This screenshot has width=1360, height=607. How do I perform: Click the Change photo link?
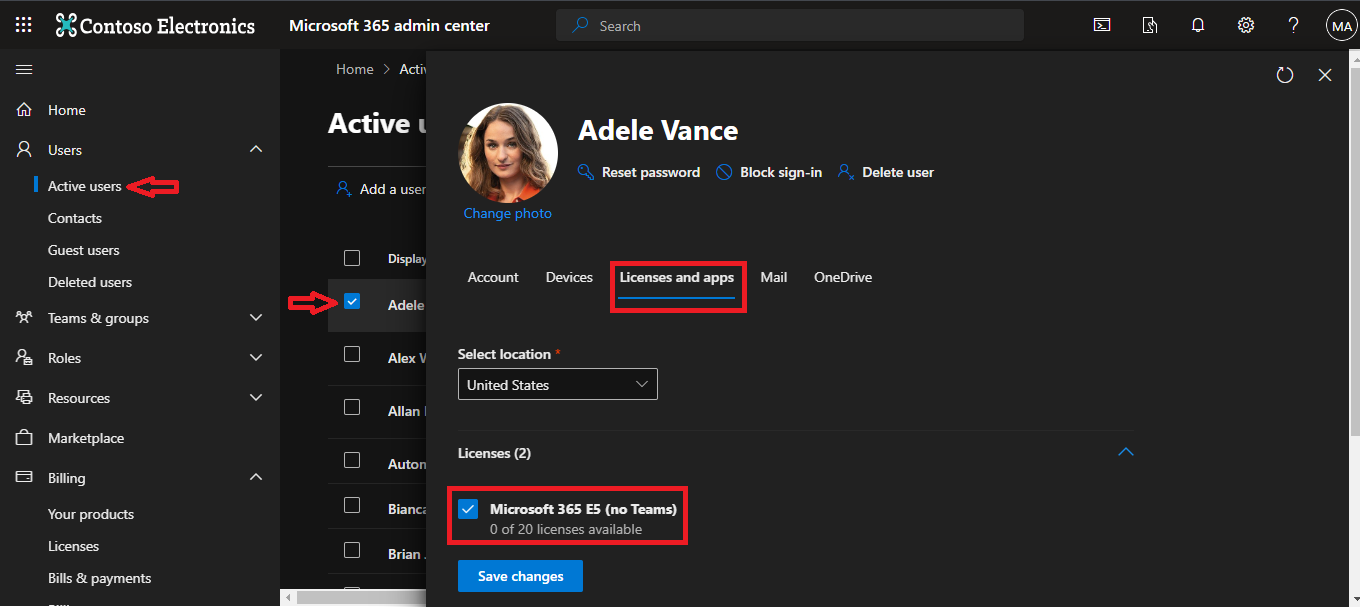click(x=508, y=213)
